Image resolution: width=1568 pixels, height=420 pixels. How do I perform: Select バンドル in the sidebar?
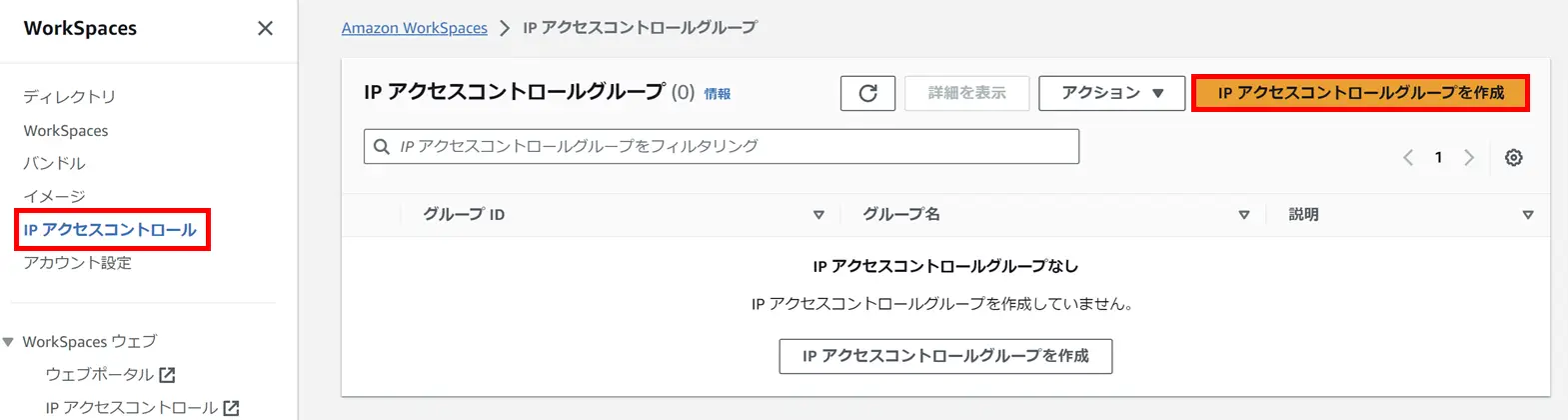(x=54, y=163)
